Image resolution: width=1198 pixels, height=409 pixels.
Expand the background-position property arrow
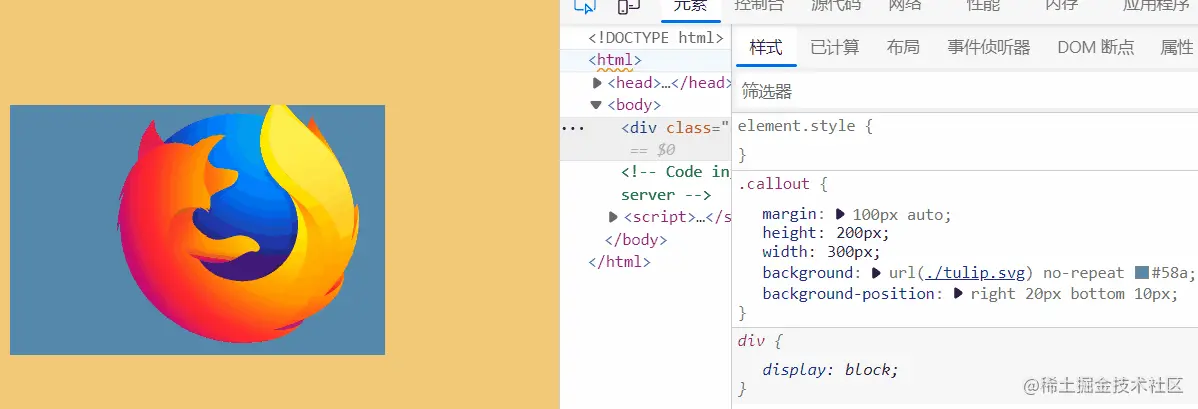click(x=958, y=294)
